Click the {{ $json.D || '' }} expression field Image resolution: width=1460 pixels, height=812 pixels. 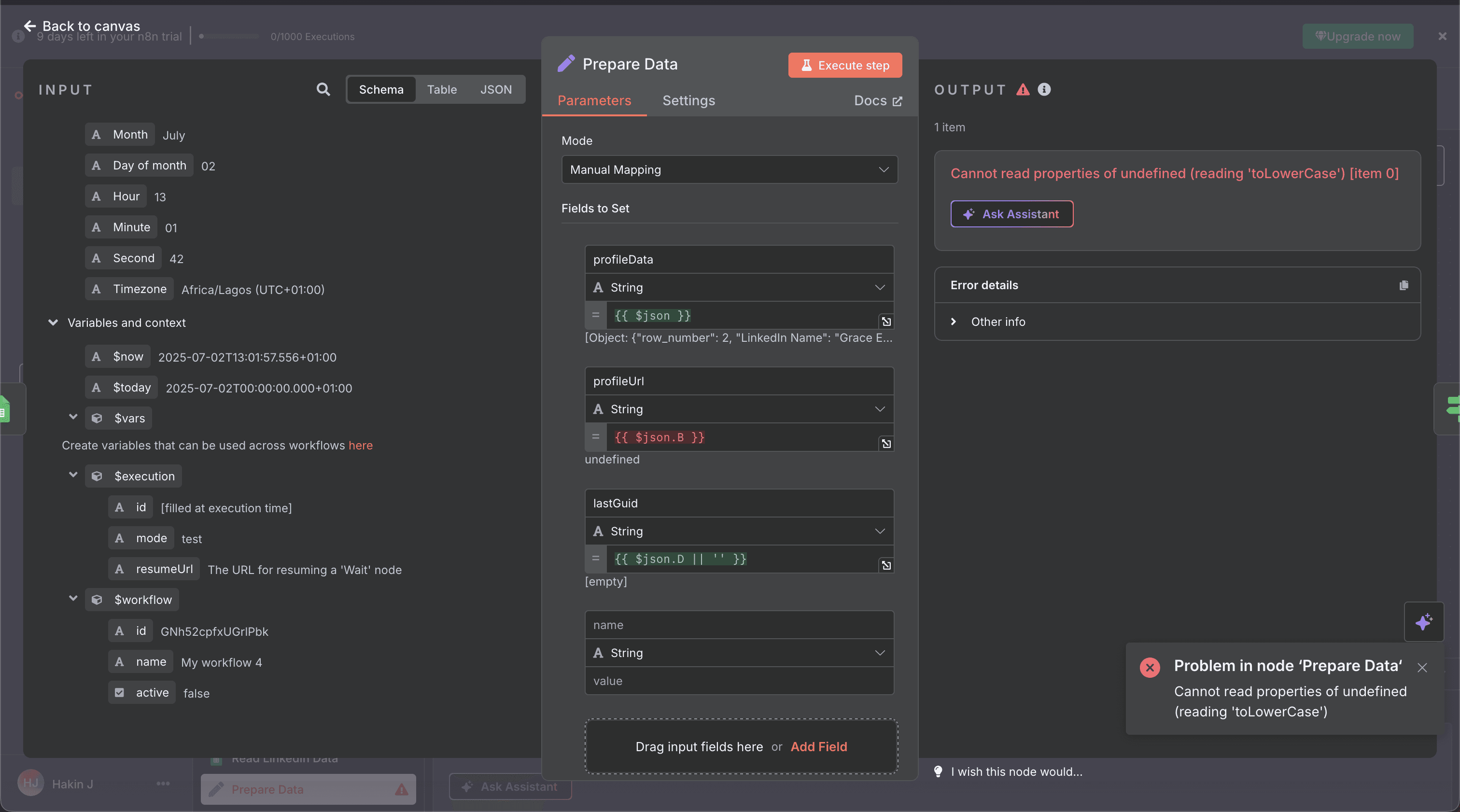pos(742,559)
